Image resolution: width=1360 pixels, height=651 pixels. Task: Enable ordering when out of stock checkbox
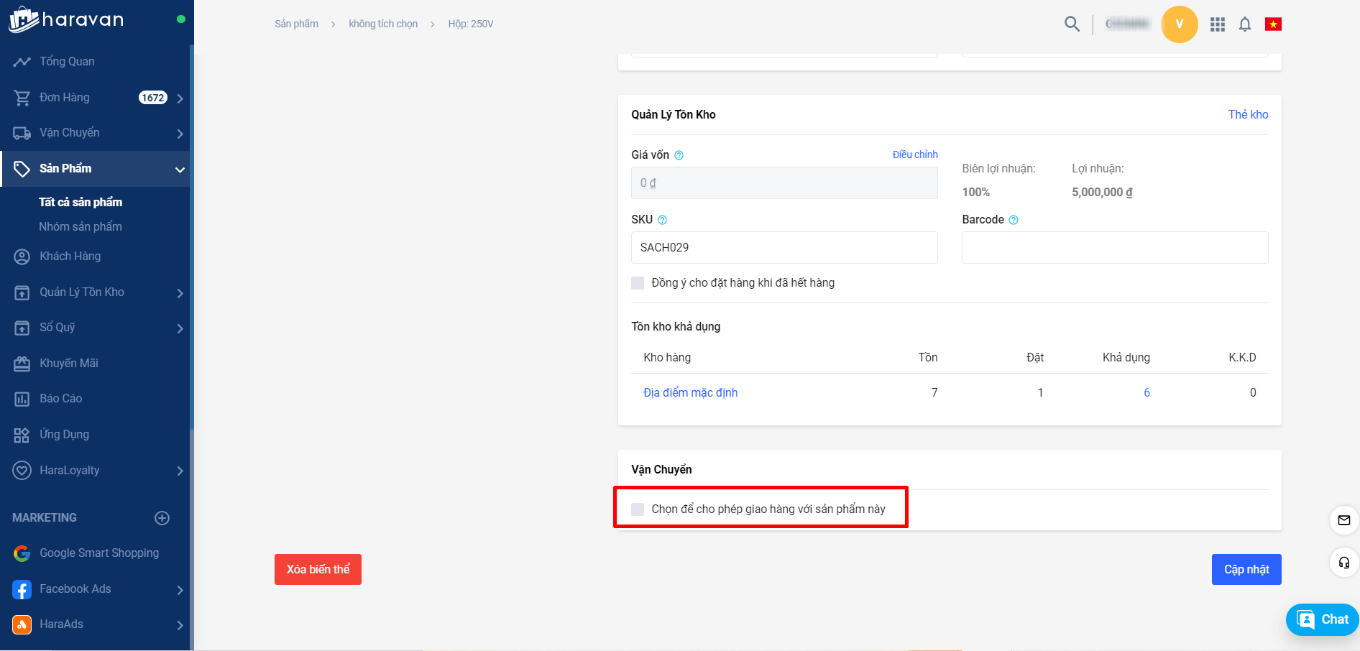638,283
